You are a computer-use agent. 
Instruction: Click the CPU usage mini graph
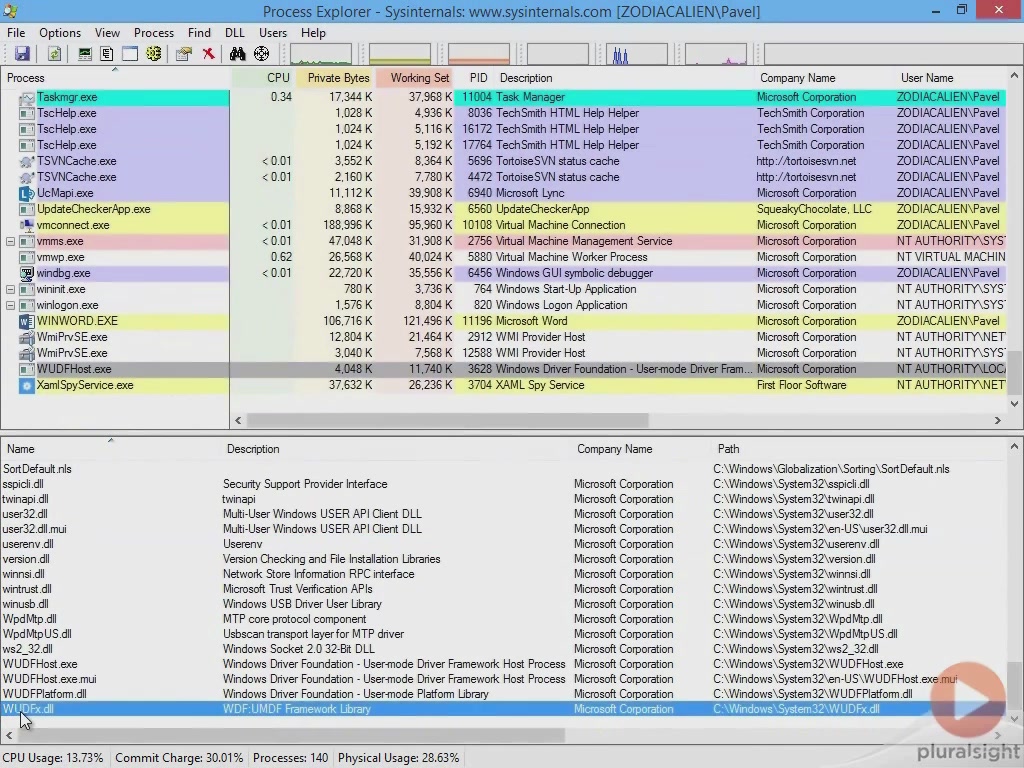point(321,54)
